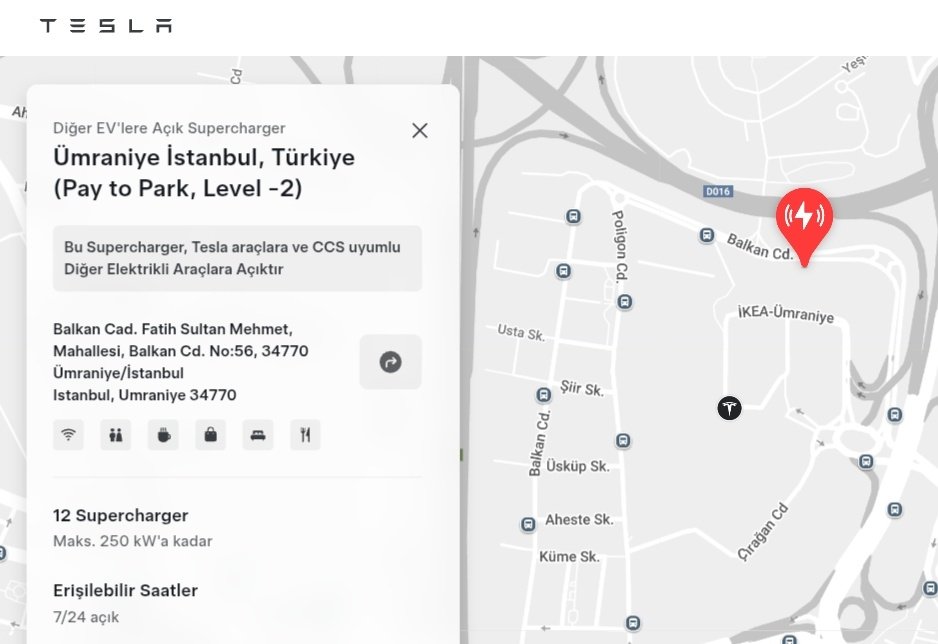Select the lodging bed amenity icon

tap(258, 435)
